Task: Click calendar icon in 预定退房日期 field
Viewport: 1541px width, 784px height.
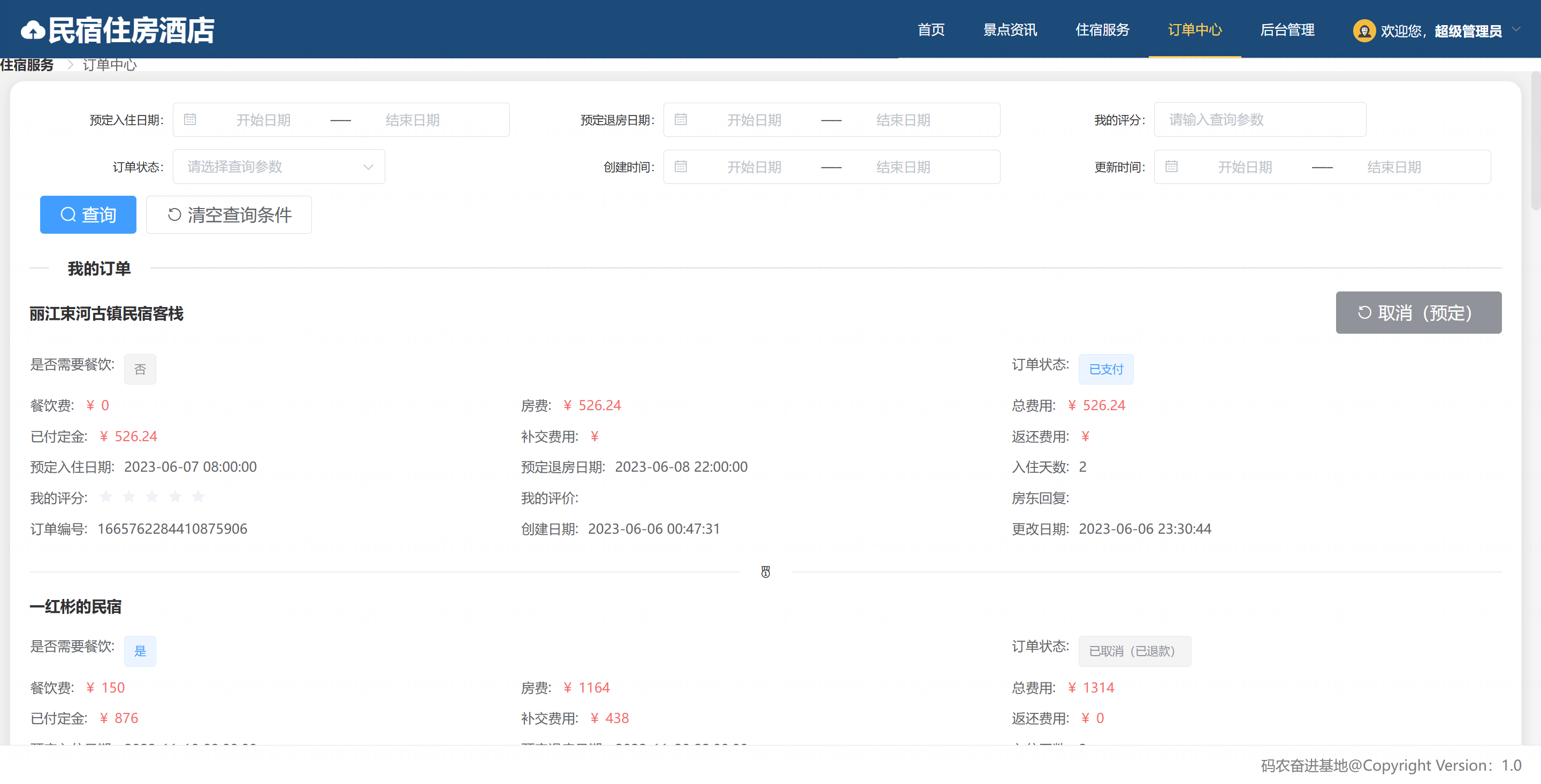Action: tap(681, 120)
